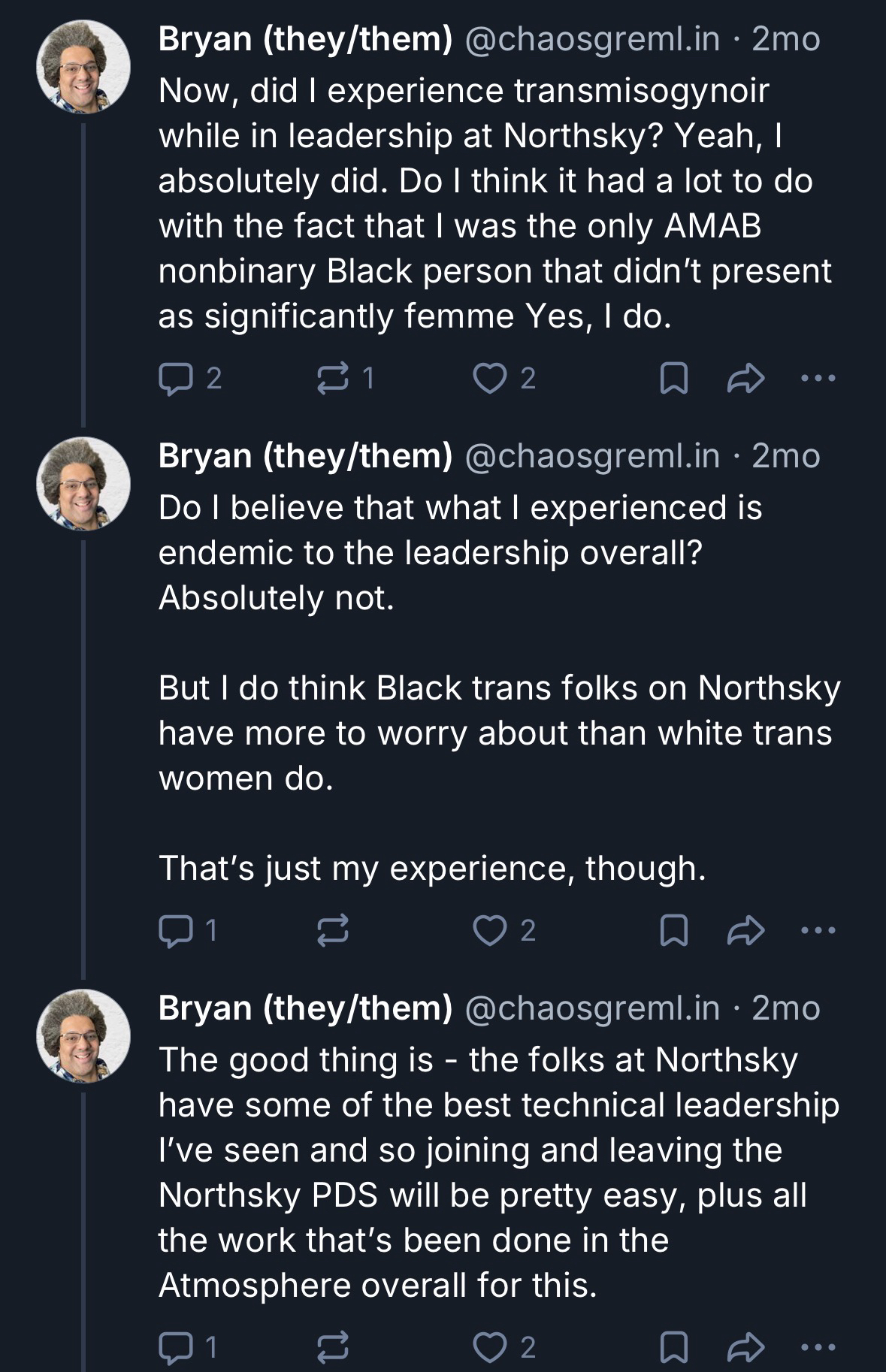886x1372 pixels.
Task: Share the 'endemic to the leadership' post
Action: click(745, 931)
